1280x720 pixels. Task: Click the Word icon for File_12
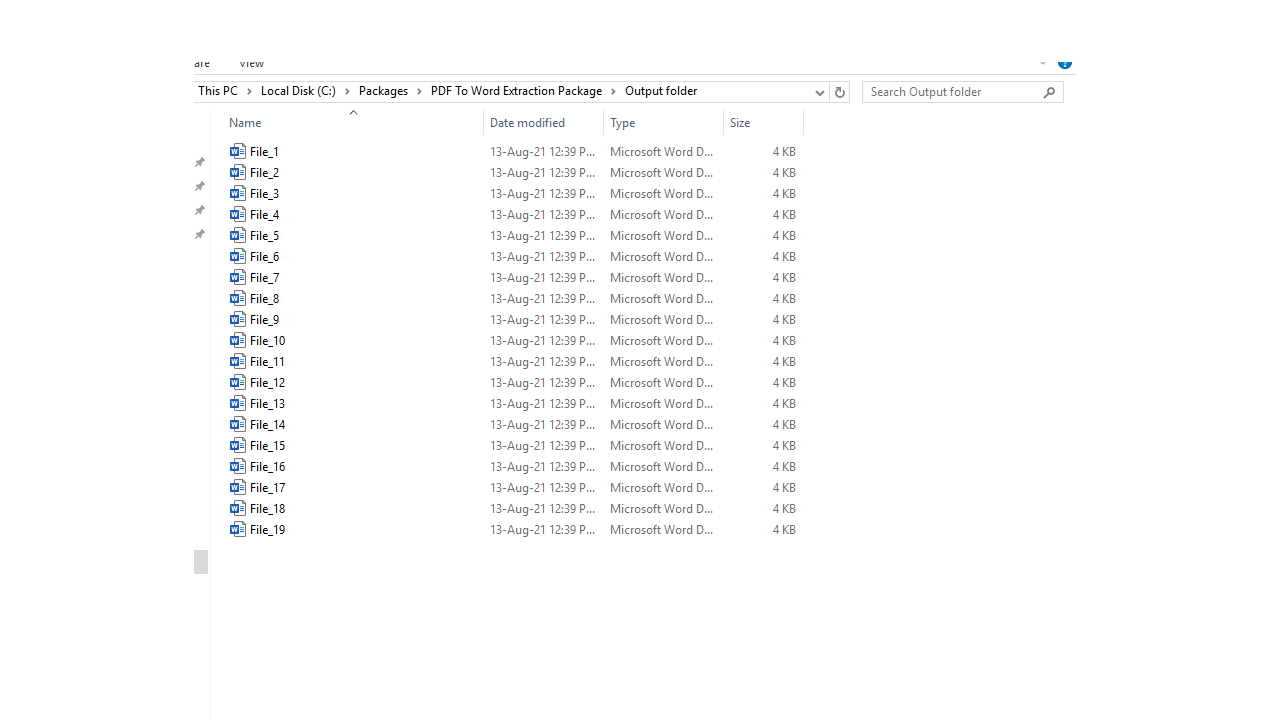coord(237,382)
